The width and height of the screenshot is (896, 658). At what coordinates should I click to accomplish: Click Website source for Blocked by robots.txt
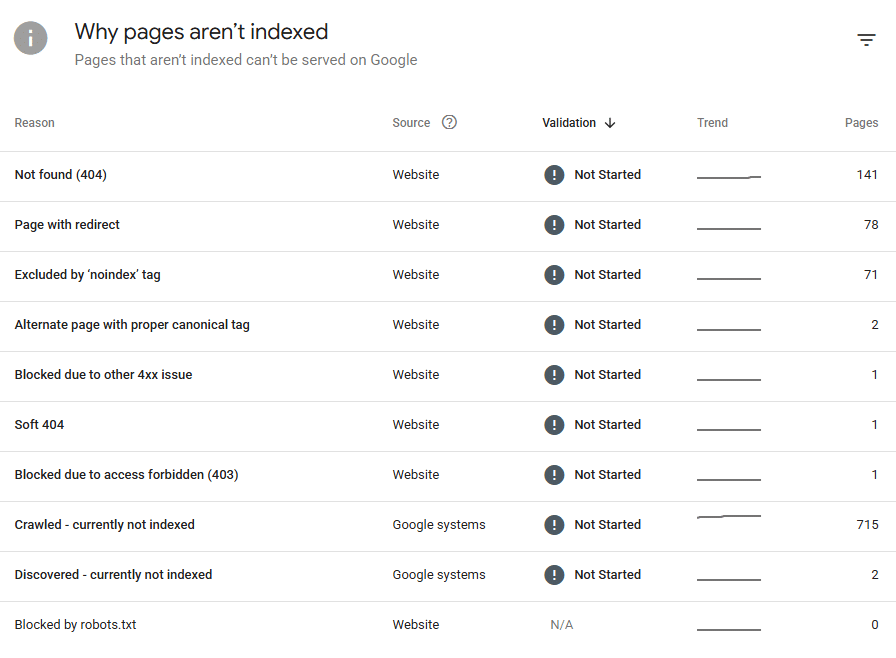(415, 625)
